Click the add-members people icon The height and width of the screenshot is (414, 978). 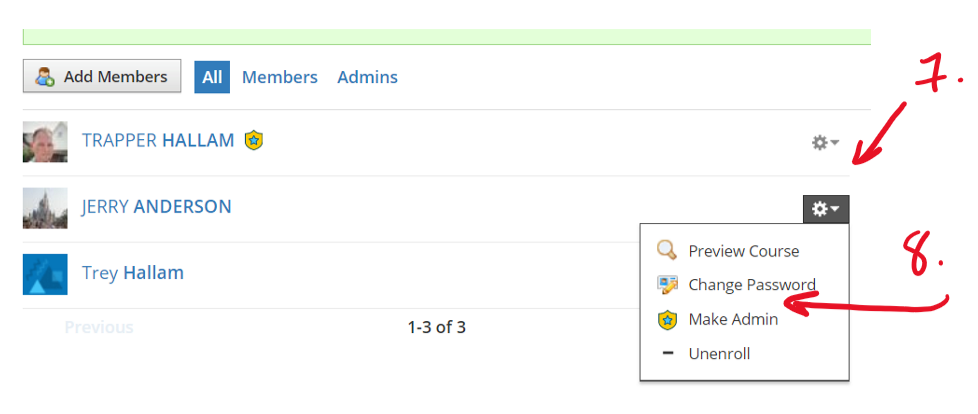point(45,77)
